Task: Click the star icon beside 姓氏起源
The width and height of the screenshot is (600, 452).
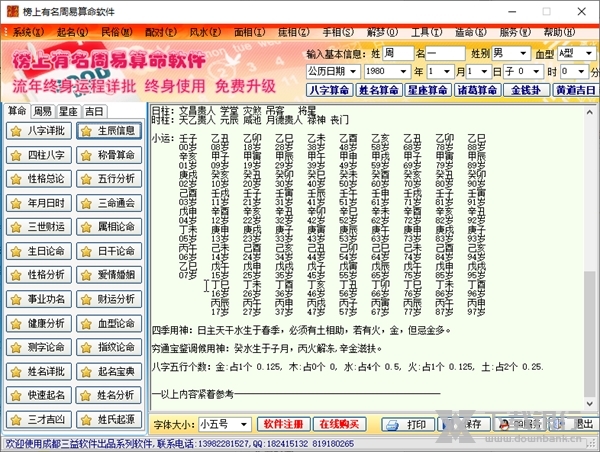Action: click(x=86, y=420)
